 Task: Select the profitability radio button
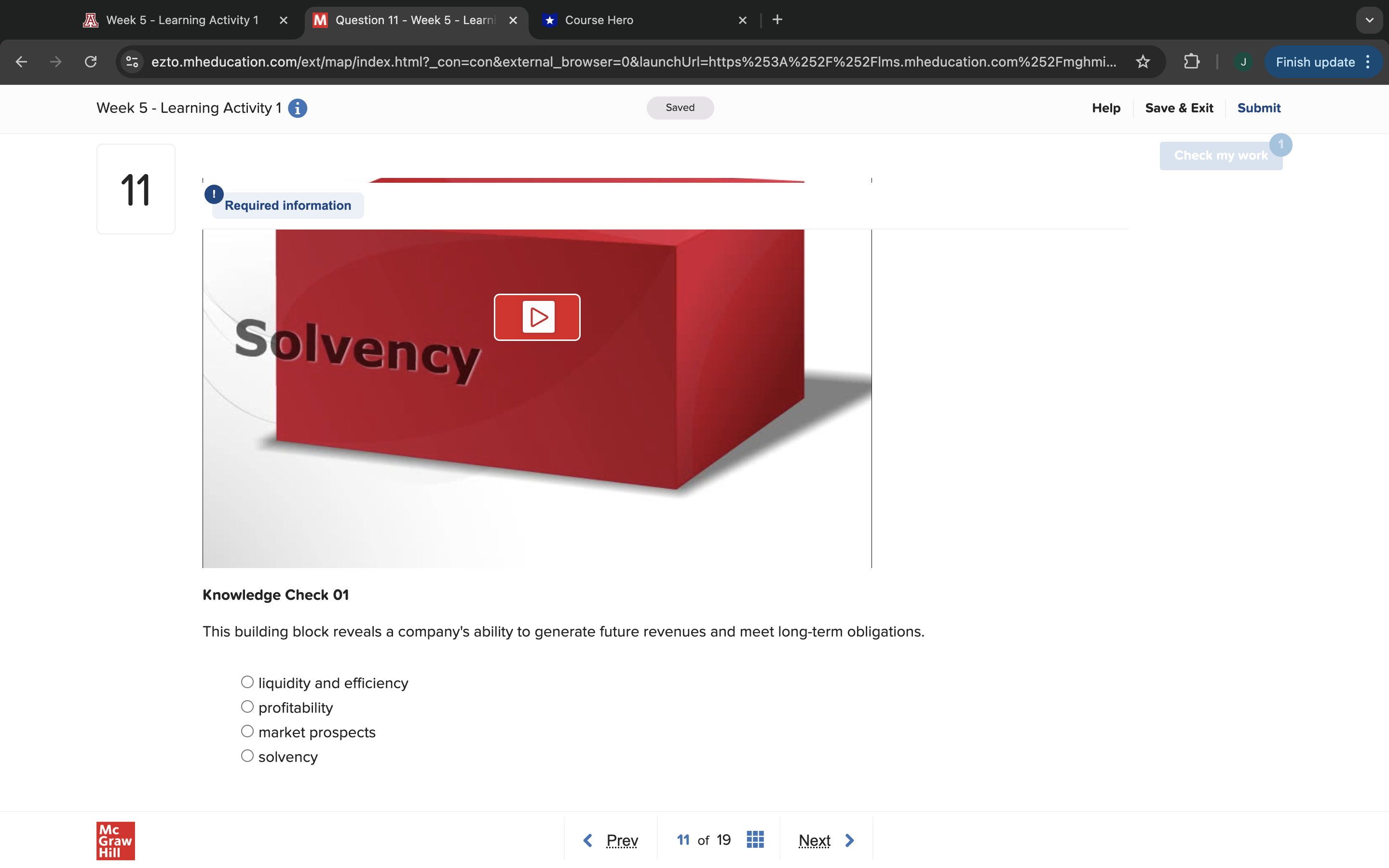247,706
